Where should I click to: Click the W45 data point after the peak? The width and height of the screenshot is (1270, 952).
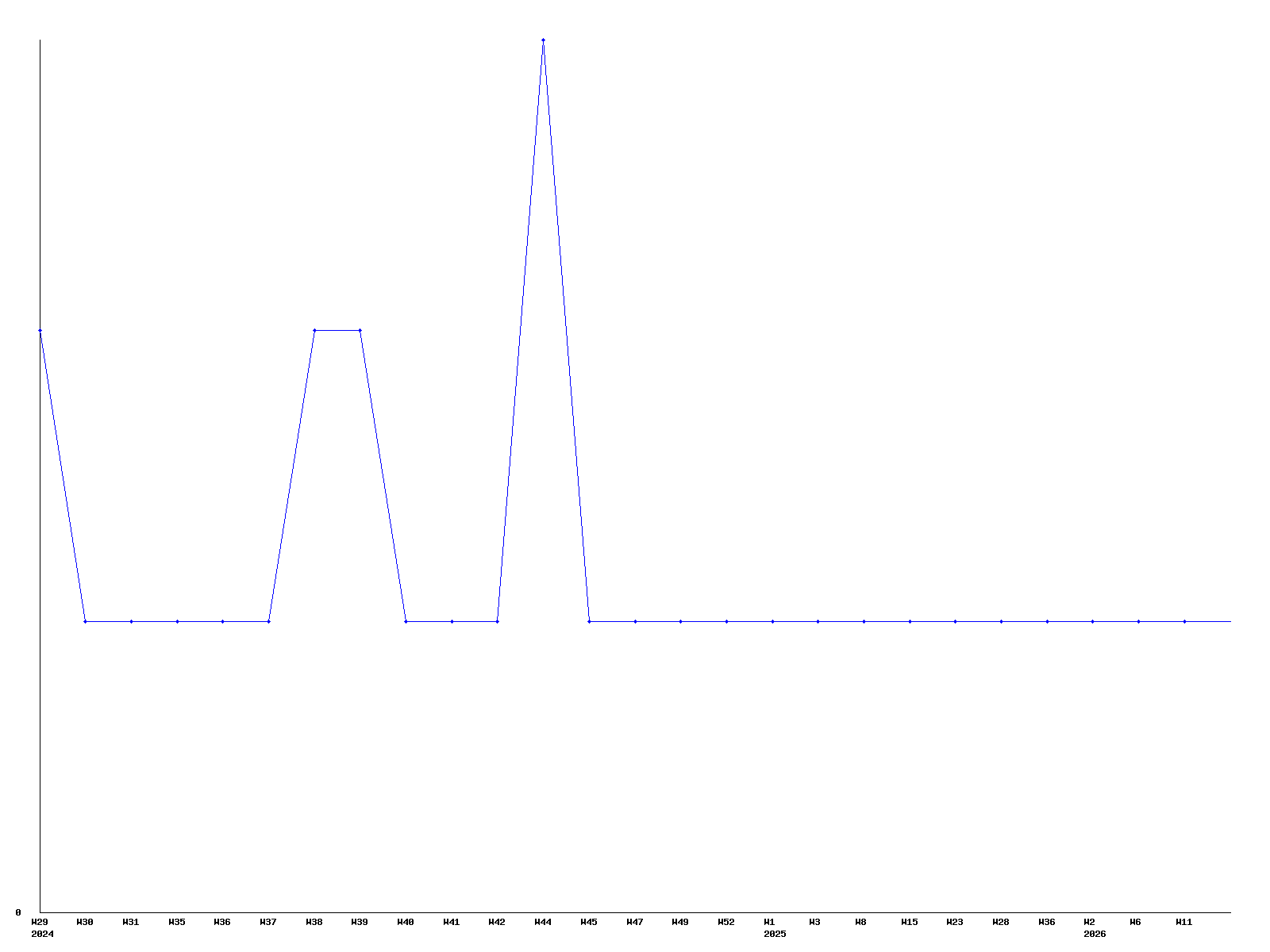click(589, 621)
